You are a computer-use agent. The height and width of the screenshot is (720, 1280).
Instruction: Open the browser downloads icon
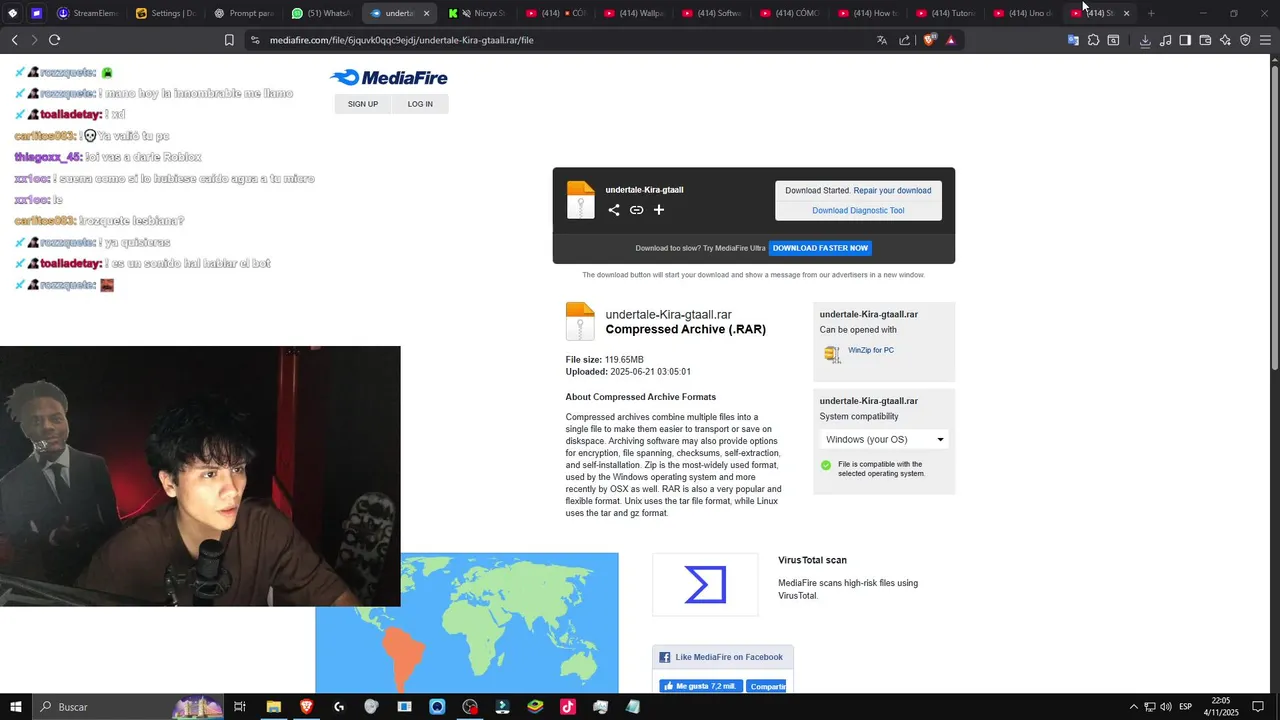tap(1145, 40)
